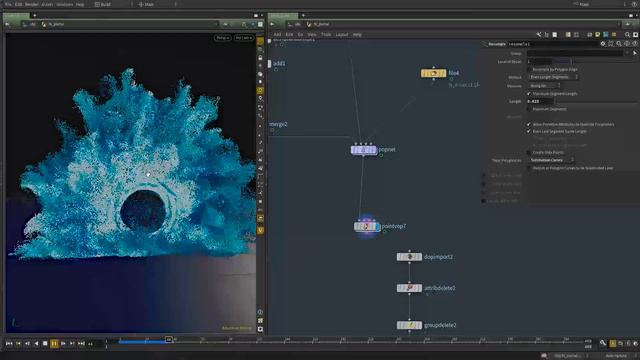
Task: Click parameter pane search icon
Action: click(x=619, y=44)
